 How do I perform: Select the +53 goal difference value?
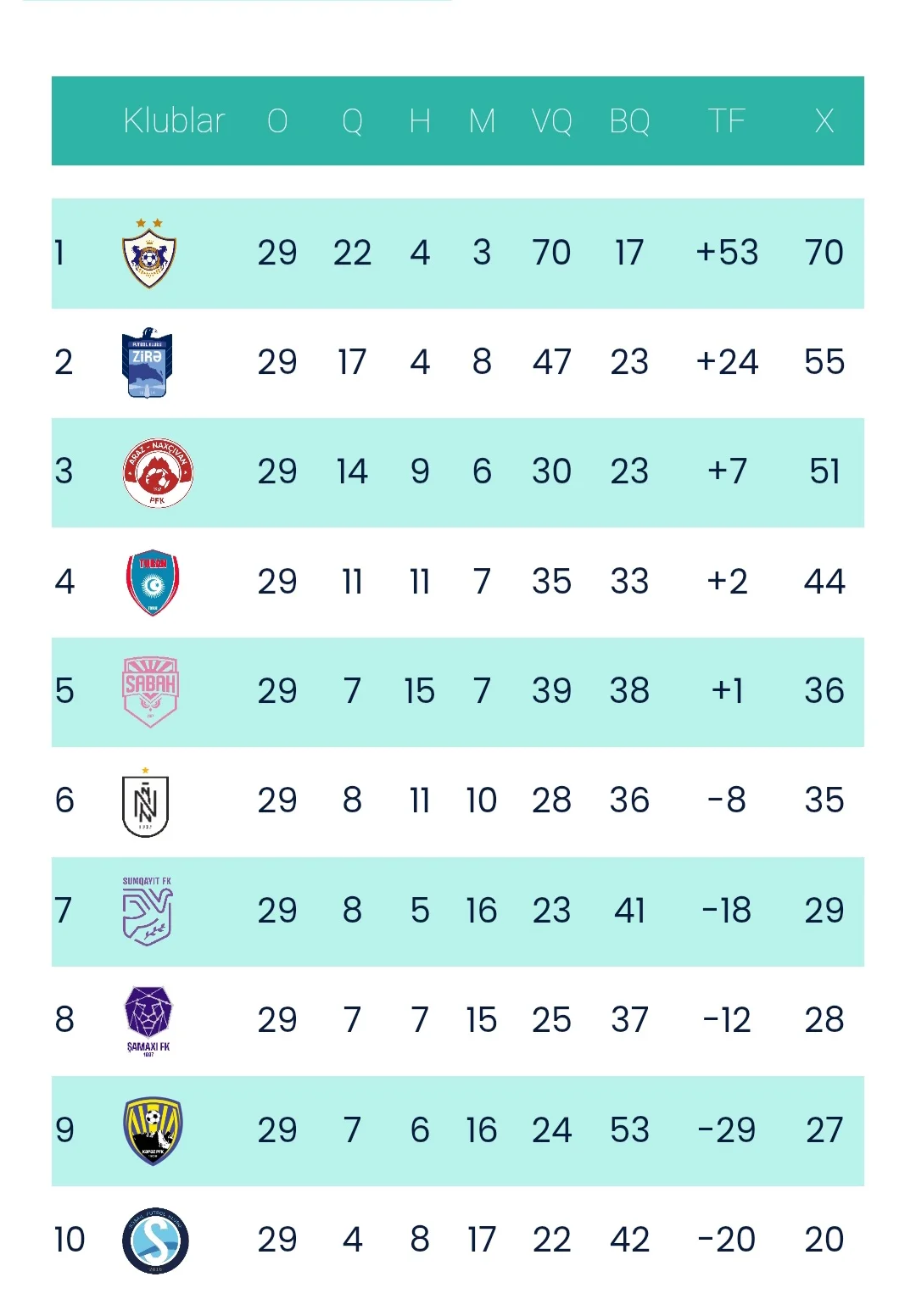[x=727, y=253]
